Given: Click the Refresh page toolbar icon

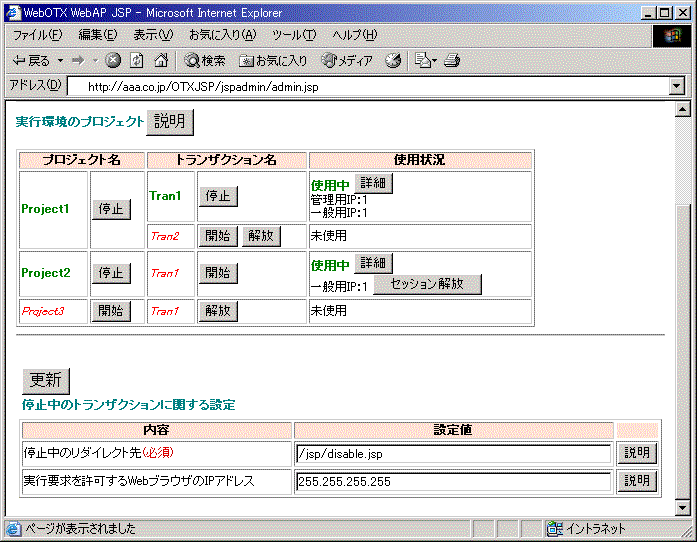Looking at the screenshot, I should pos(136,61).
